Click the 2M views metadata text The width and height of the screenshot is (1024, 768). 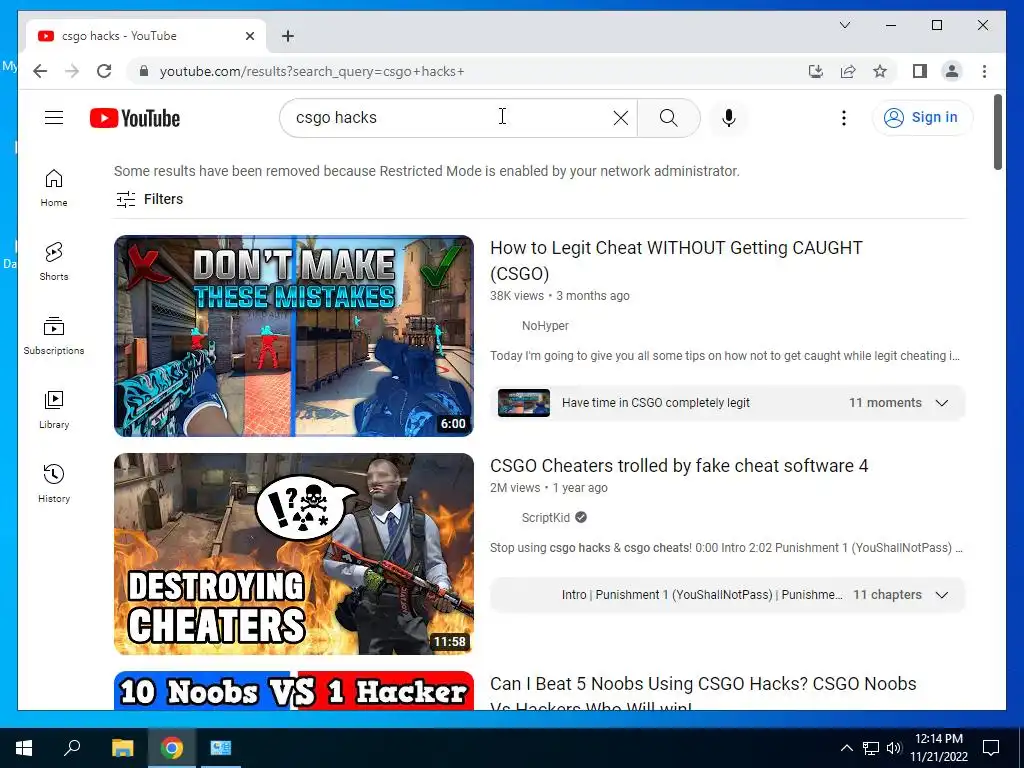click(x=515, y=488)
